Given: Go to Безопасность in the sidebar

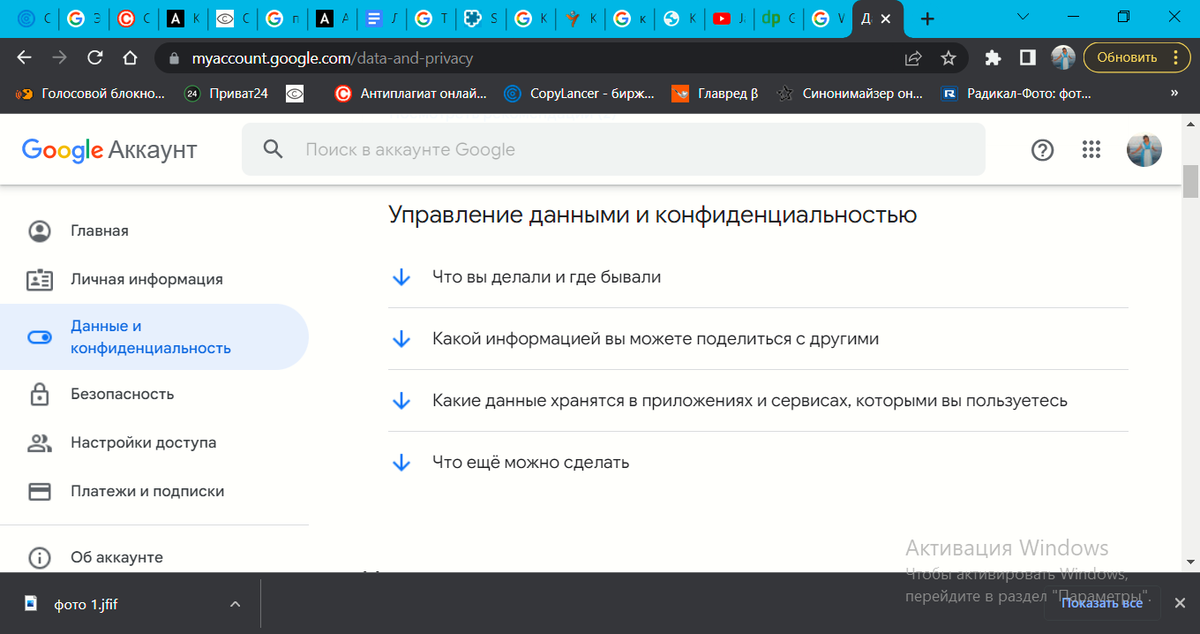Looking at the screenshot, I should [x=122, y=394].
